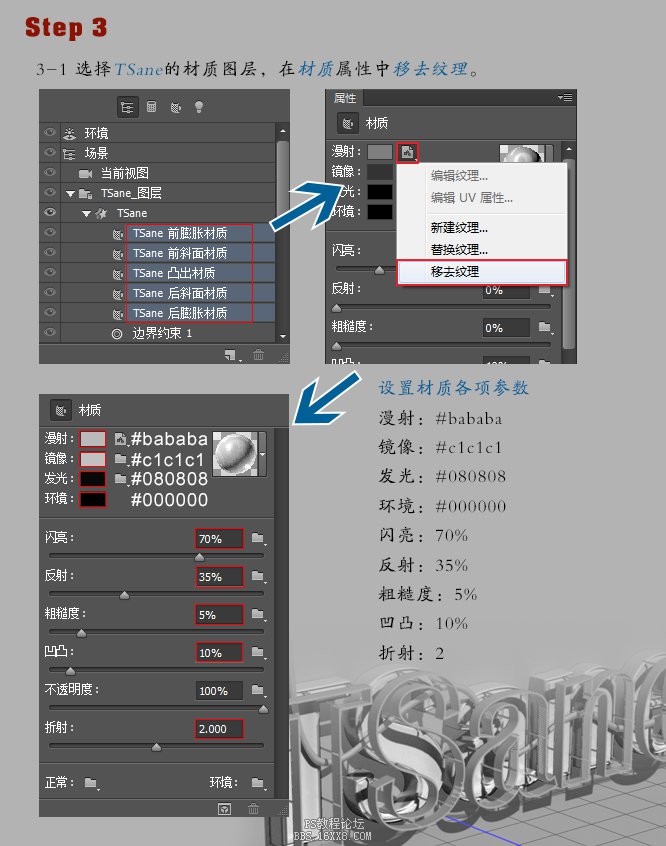Screen dimensions: 666x846
Task: Click the 闪亮 slider handle at 70%
Action: [x=199, y=557]
